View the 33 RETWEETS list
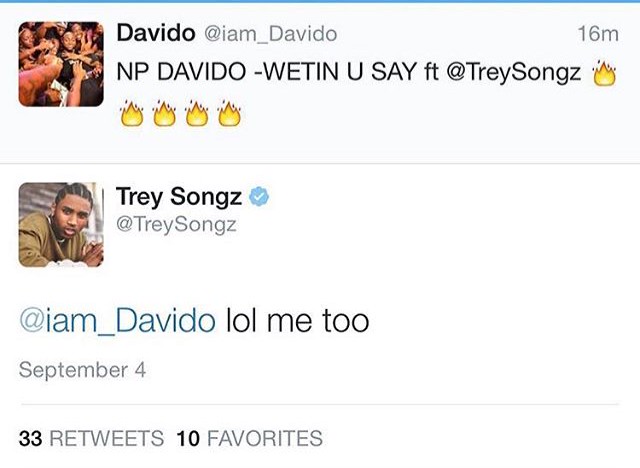This screenshot has width=640, height=468. click(91, 438)
